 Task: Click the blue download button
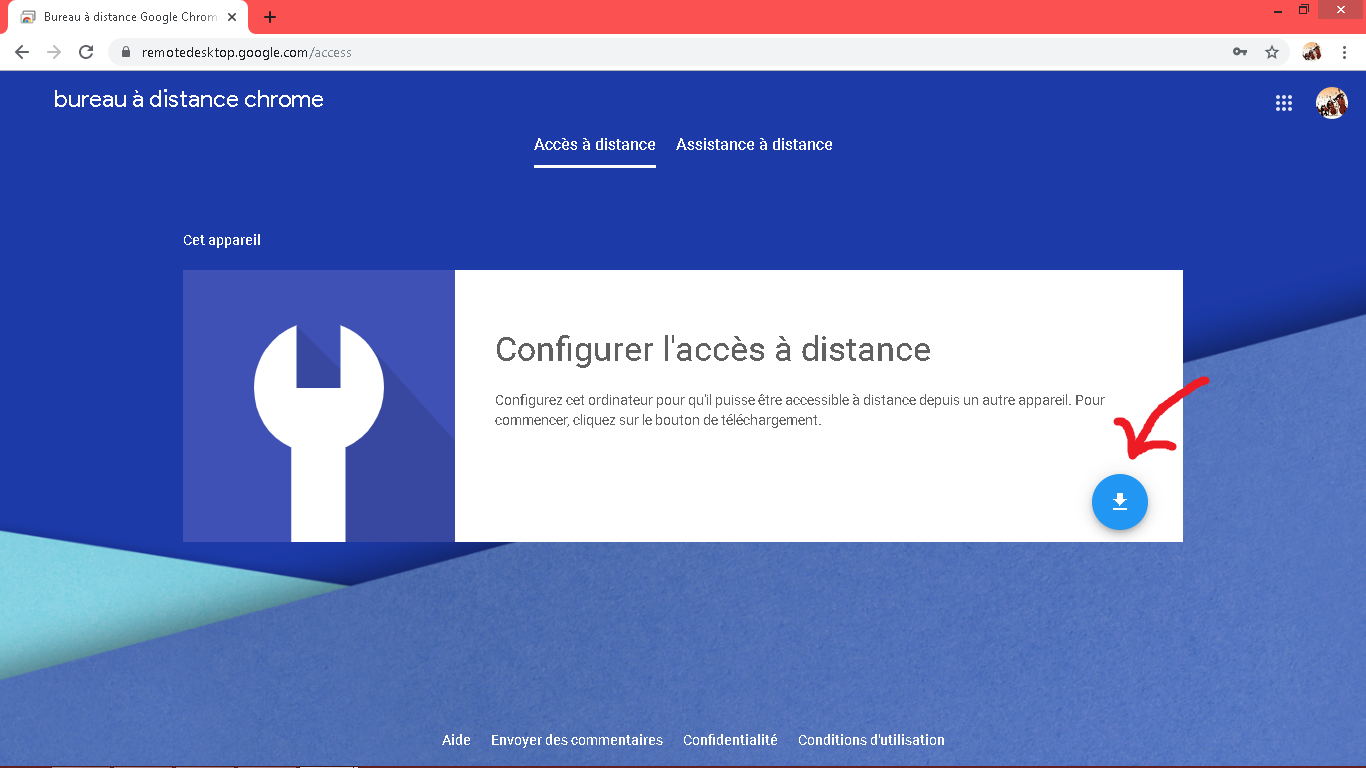pos(1120,502)
